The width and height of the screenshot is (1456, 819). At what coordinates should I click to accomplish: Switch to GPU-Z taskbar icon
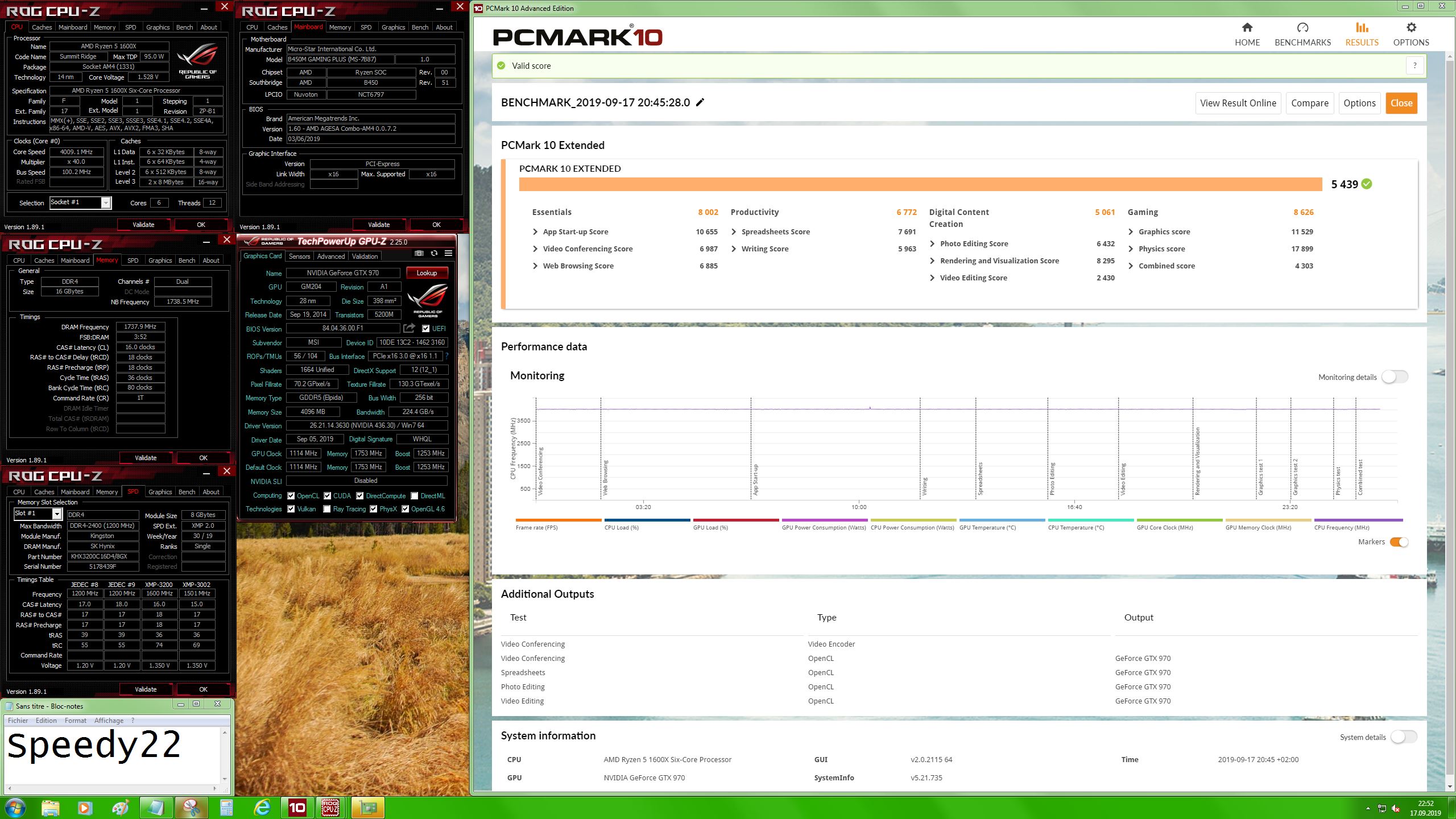(368, 808)
